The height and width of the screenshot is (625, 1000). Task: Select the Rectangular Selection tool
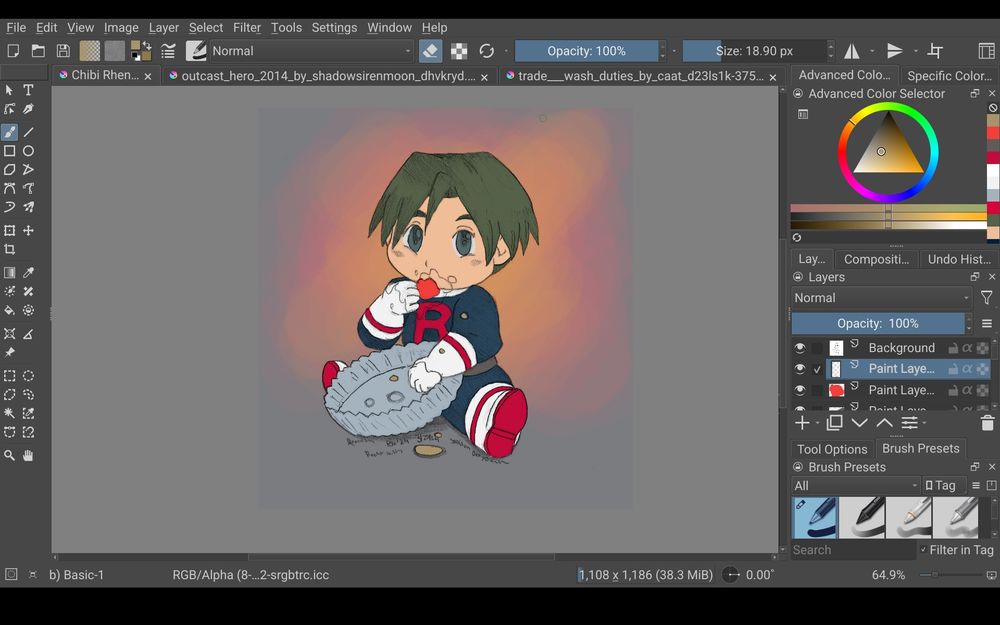click(10, 376)
